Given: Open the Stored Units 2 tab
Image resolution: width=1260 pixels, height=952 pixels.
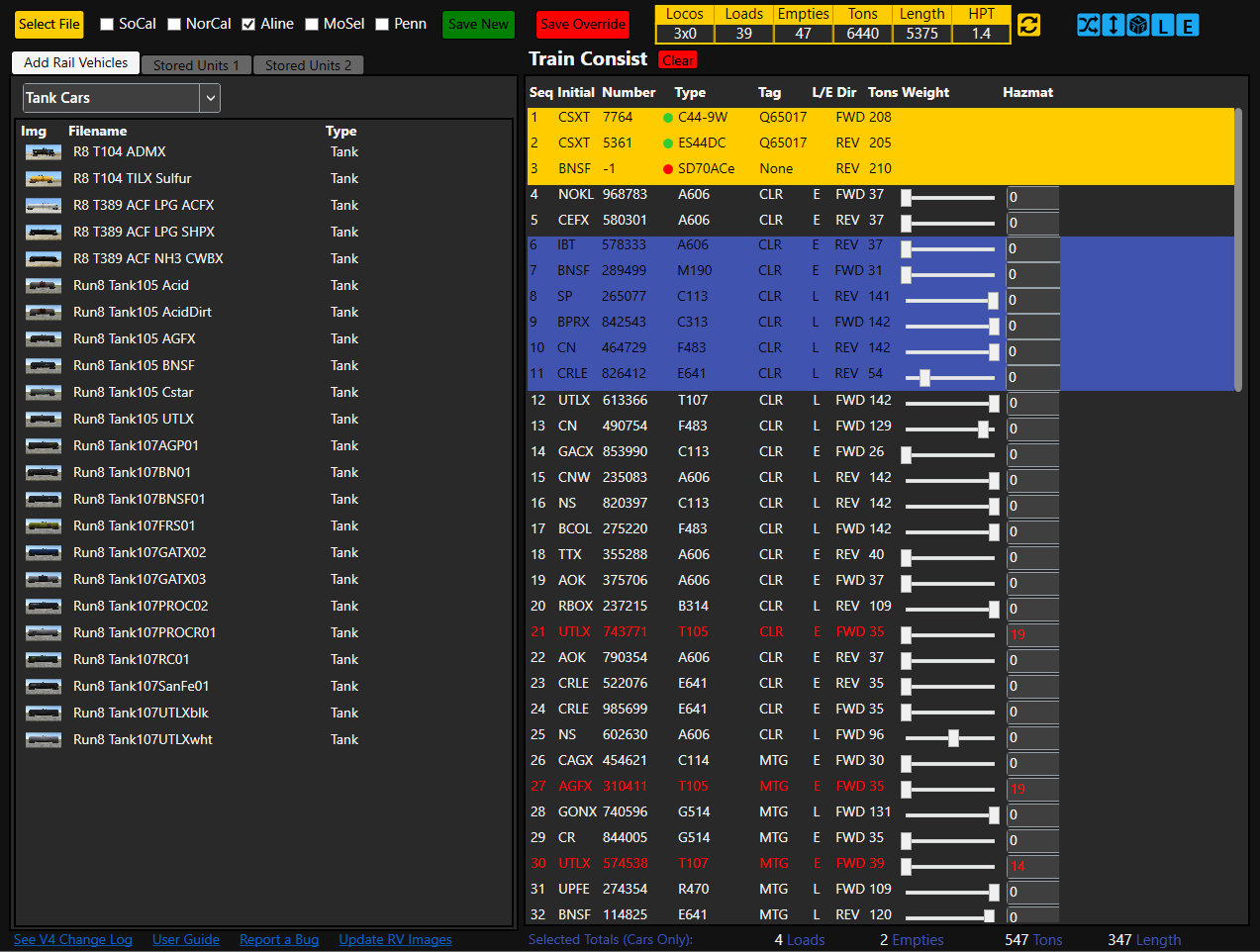Looking at the screenshot, I should [308, 65].
